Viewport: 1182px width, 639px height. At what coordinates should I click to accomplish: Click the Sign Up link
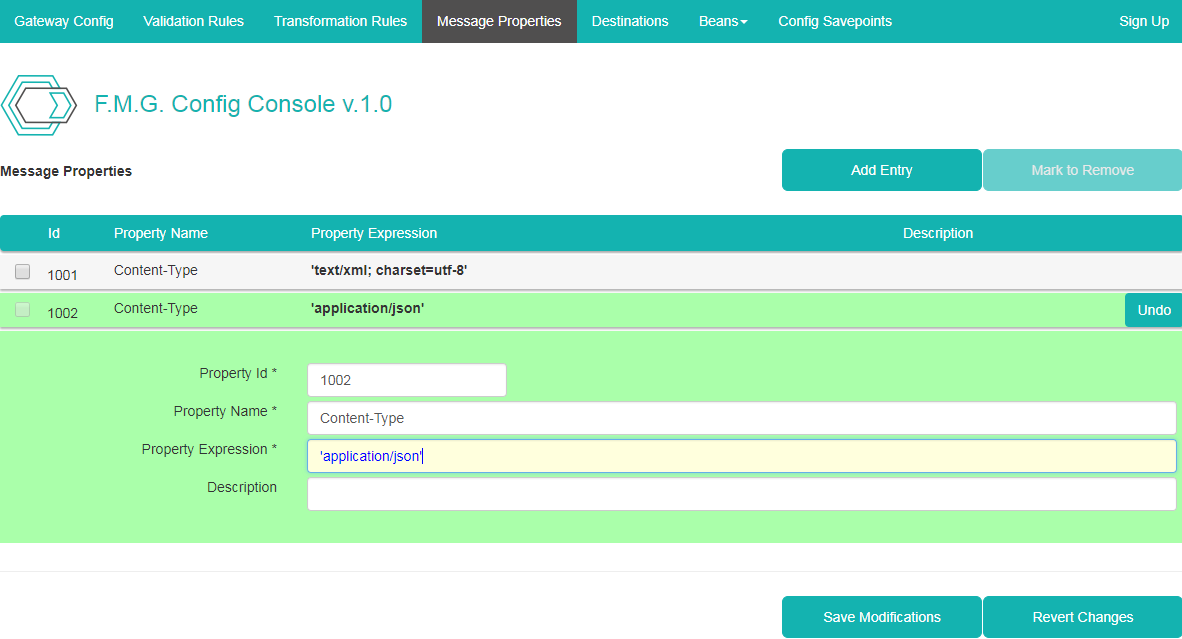pyautogui.click(x=1144, y=21)
